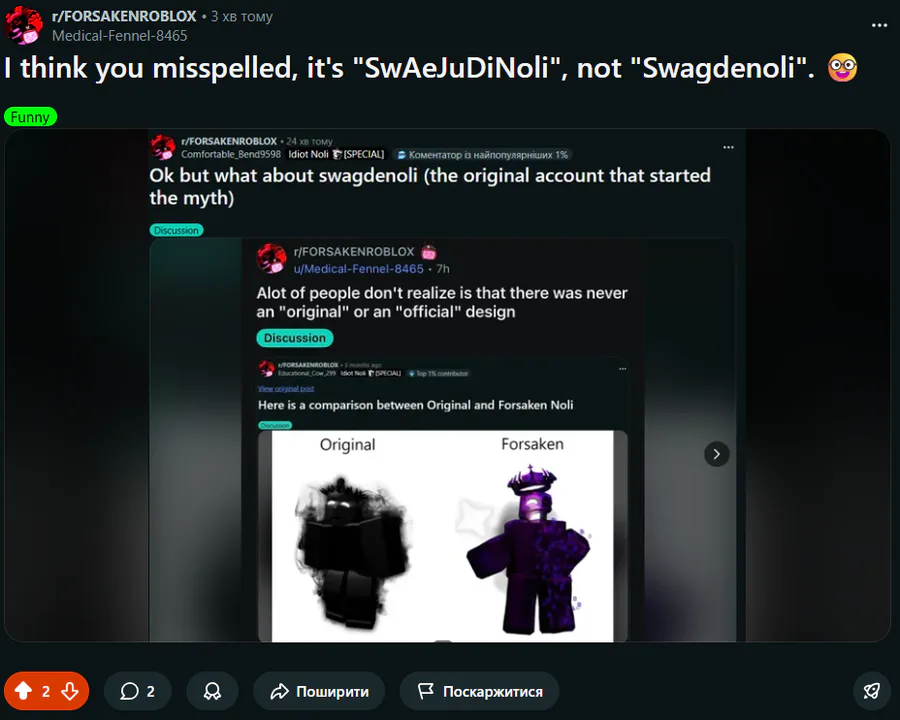This screenshot has width=900, height=720.
Task: Click the Поширити share button
Action: click(x=319, y=691)
